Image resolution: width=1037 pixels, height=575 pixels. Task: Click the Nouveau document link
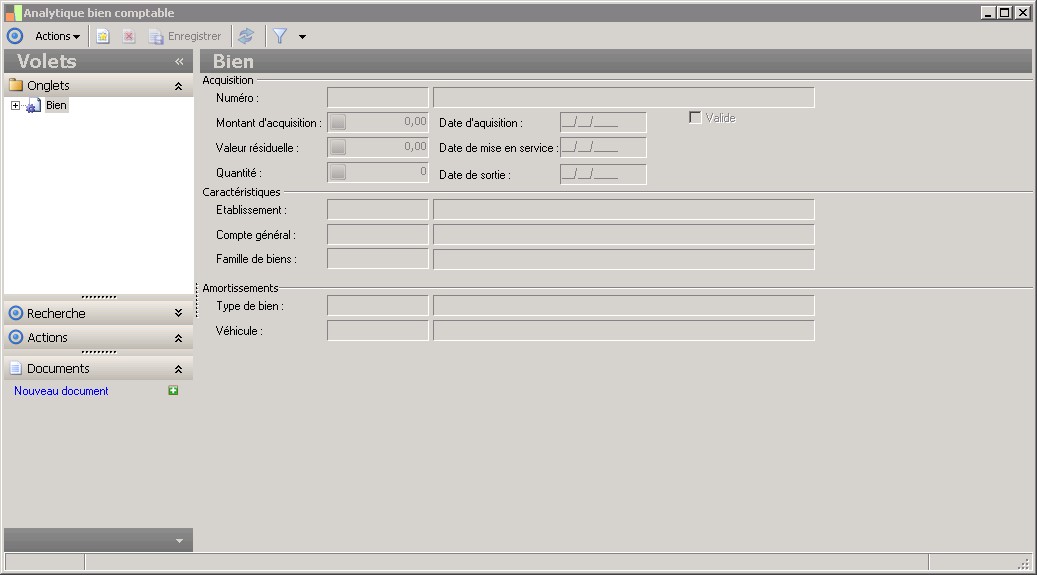pyautogui.click(x=61, y=391)
